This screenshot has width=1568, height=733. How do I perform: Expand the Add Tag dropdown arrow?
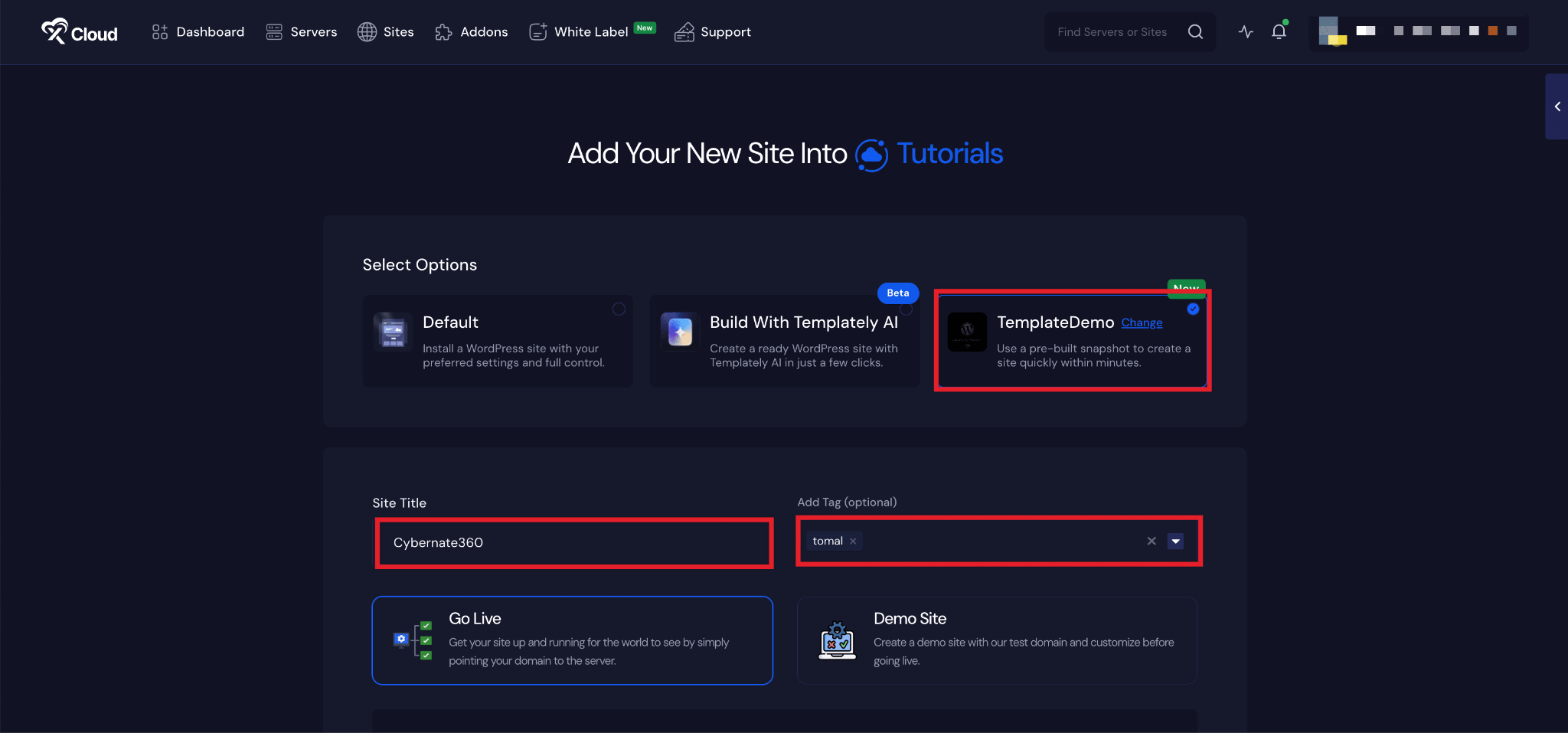click(1175, 542)
